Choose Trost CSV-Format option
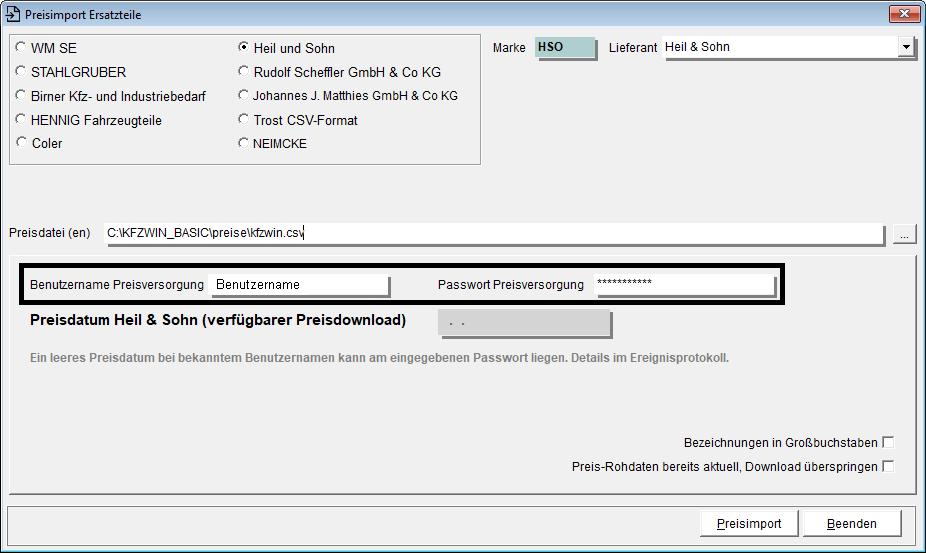 [243, 119]
